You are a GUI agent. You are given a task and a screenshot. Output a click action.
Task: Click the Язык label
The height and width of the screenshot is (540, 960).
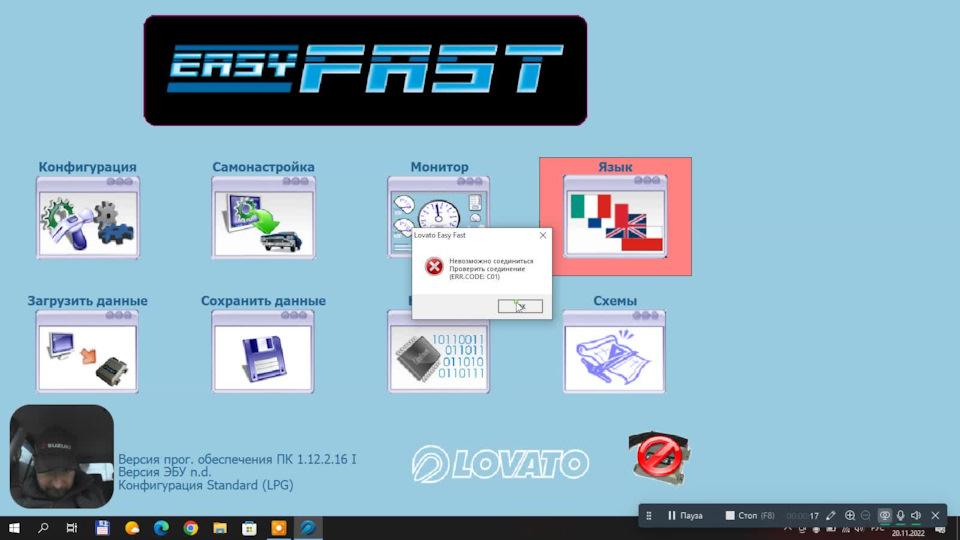[x=615, y=167]
